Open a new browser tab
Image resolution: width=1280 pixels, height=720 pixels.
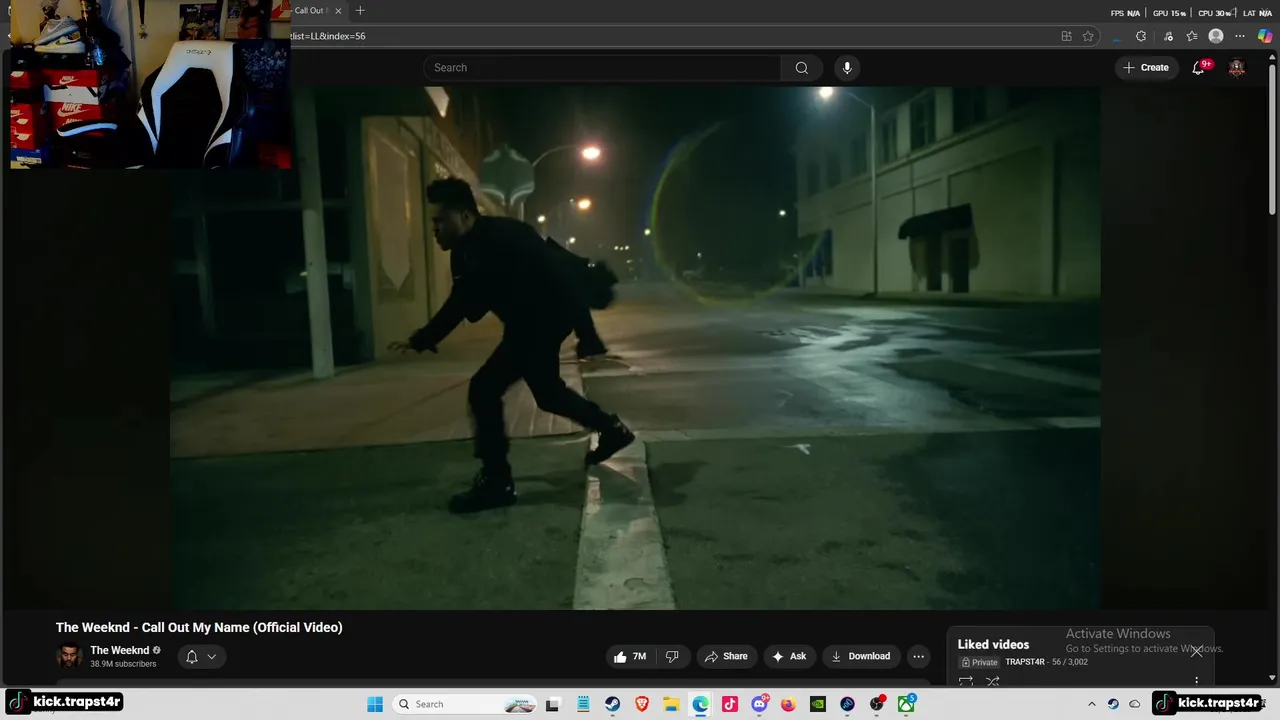(x=360, y=11)
